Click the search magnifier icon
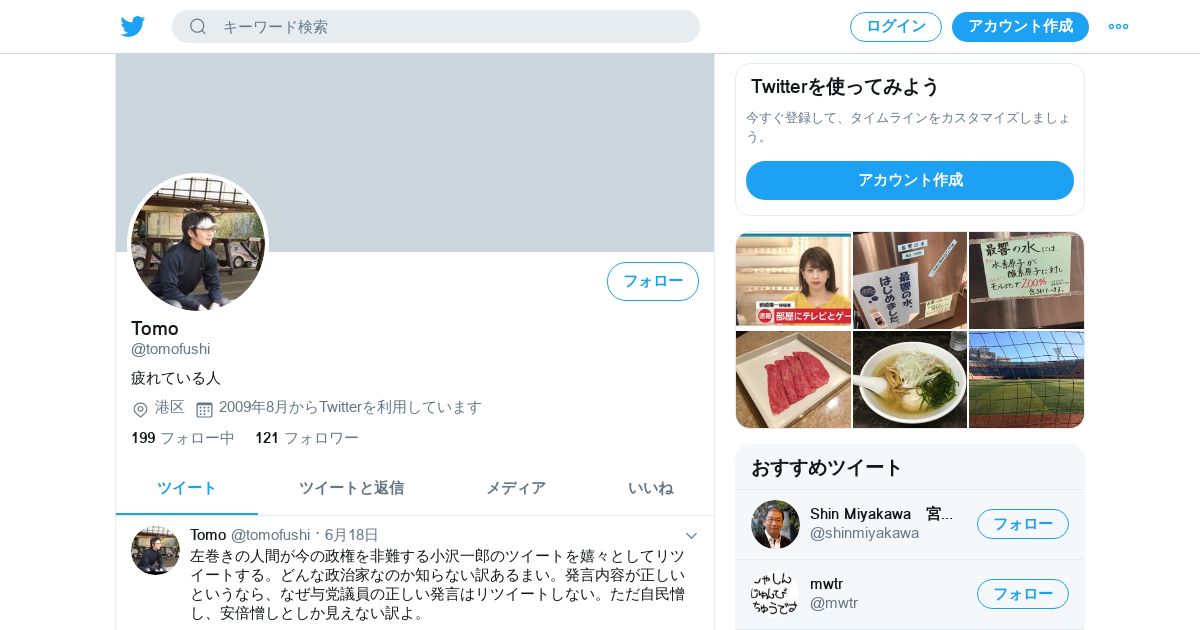The image size is (1200, 630). [x=198, y=27]
